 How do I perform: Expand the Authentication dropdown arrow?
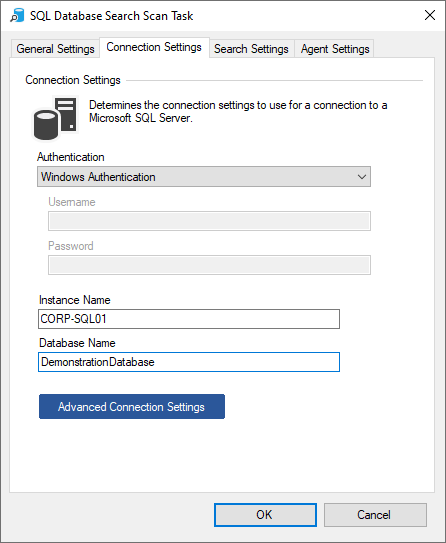tap(362, 177)
